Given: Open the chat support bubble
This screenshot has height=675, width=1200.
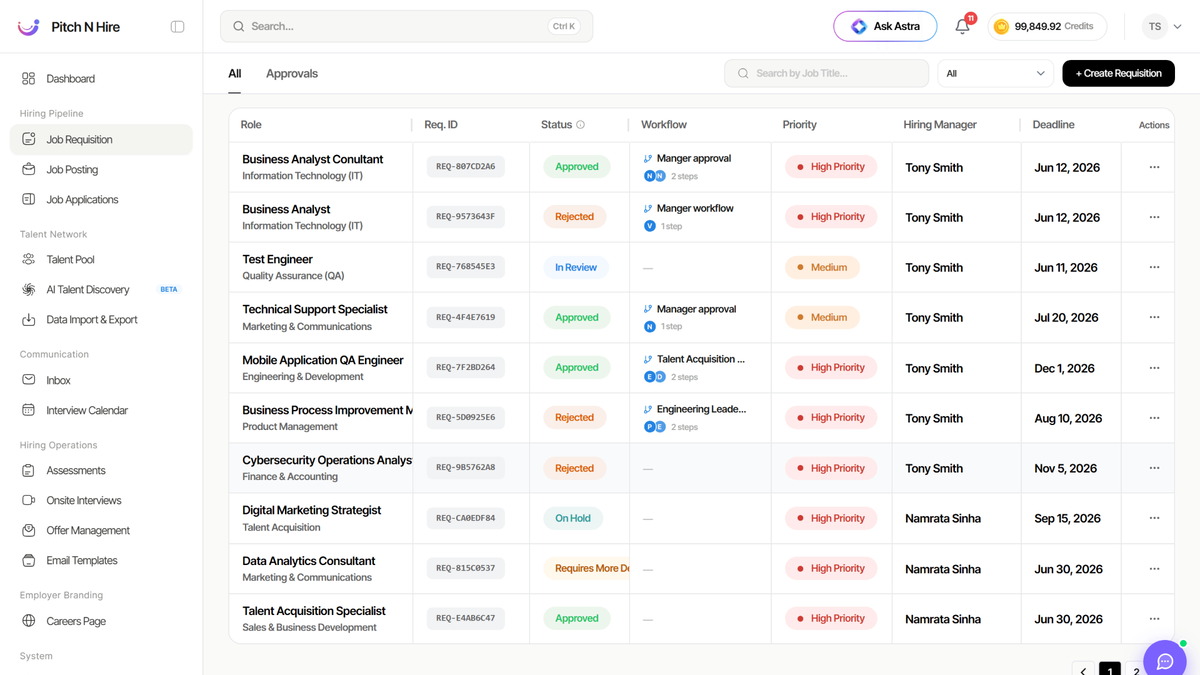Looking at the screenshot, I should pos(1165,660).
